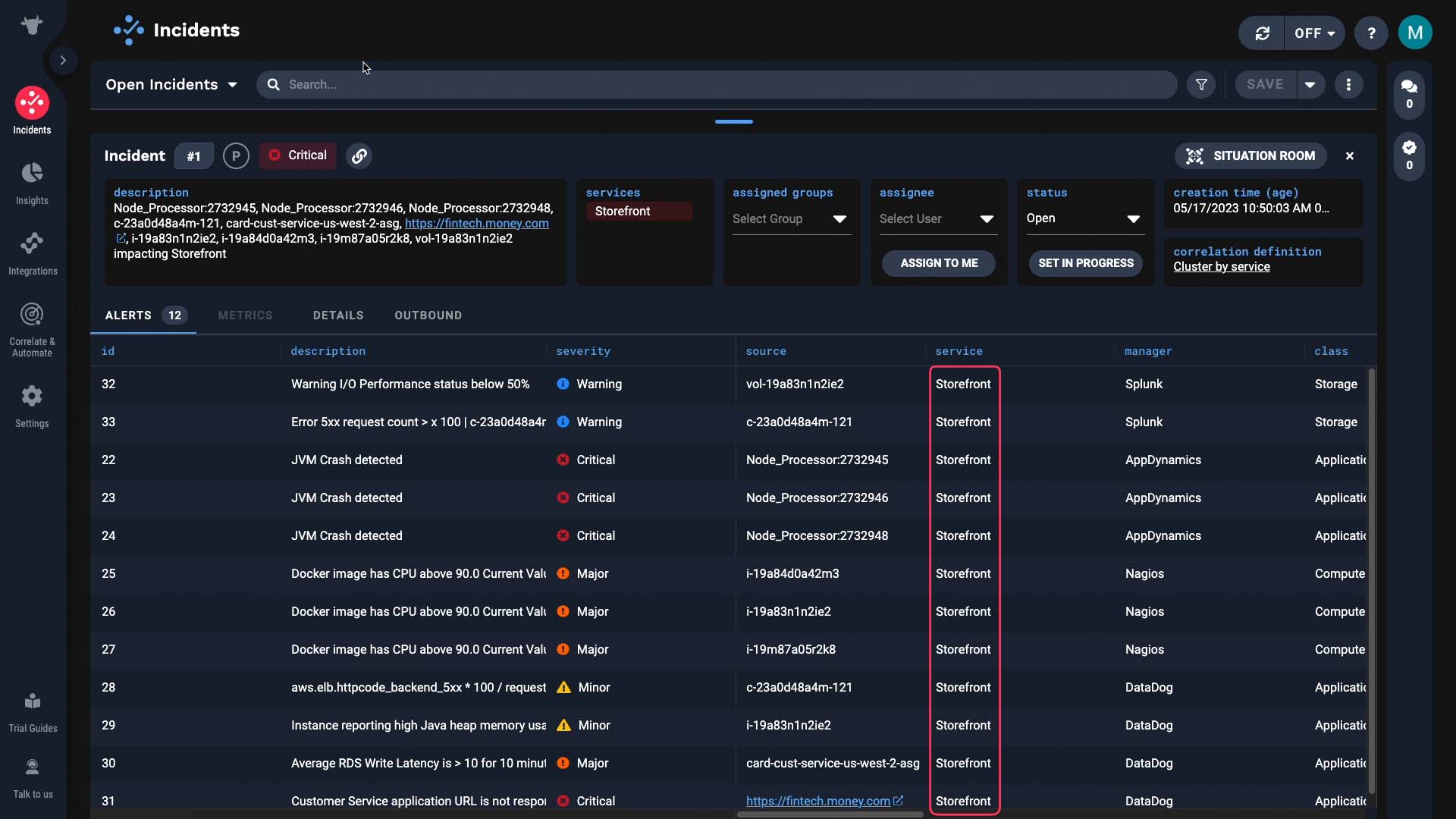Open the status Open dropdown
Image resolution: width=1456 pixels, height=819 pixels.
pyautogui.click(x=1084, y=218)
